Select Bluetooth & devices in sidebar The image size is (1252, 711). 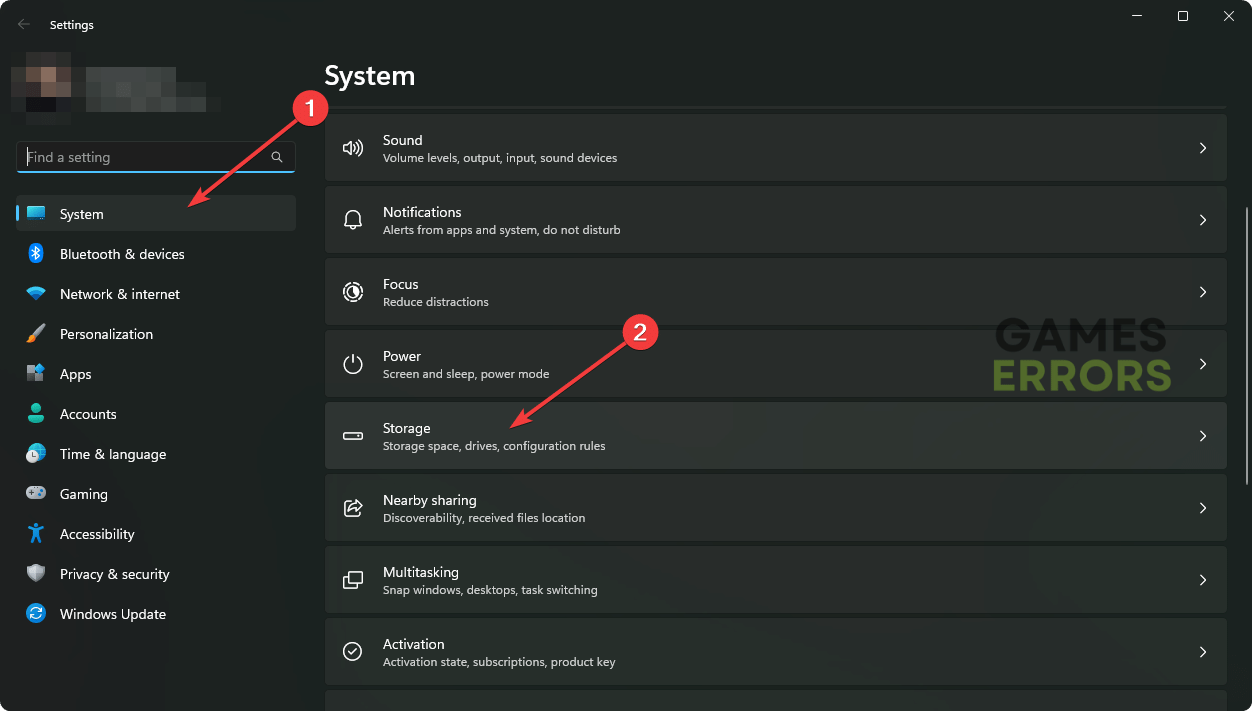pyautogui.click(x=122, y=254)
